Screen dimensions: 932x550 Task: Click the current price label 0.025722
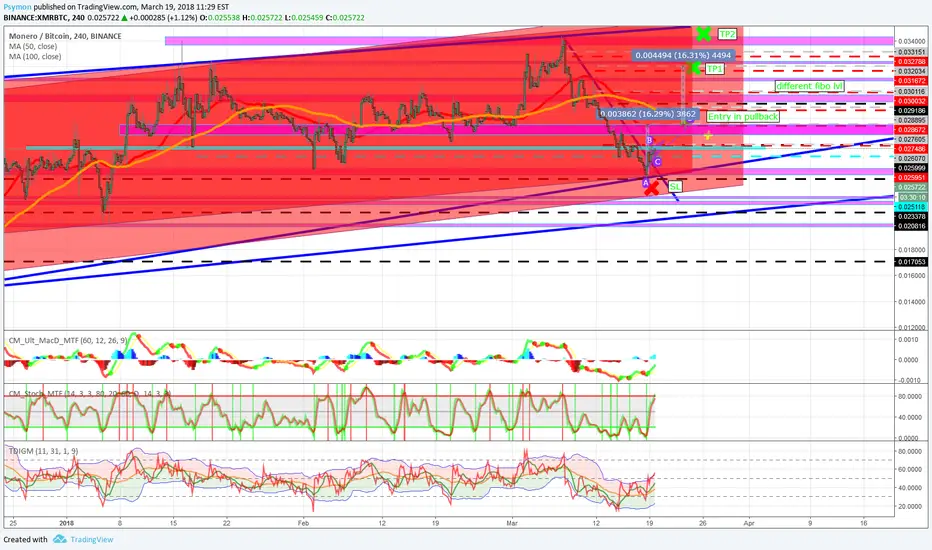pyautogui.click(x=911, y=187)
